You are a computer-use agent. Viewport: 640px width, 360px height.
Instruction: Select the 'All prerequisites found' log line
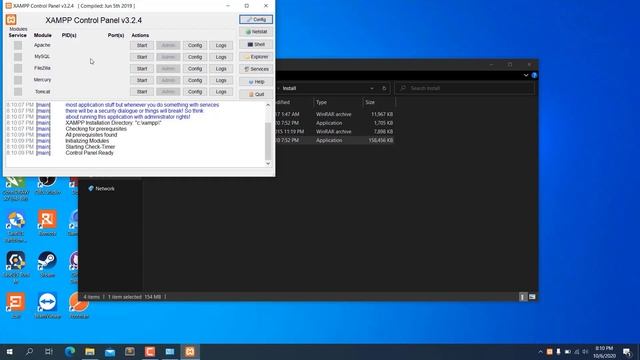[x=91, y=135]
